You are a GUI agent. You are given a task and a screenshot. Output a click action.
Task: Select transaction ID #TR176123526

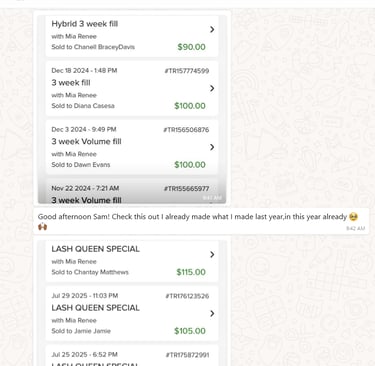point(187,296)
